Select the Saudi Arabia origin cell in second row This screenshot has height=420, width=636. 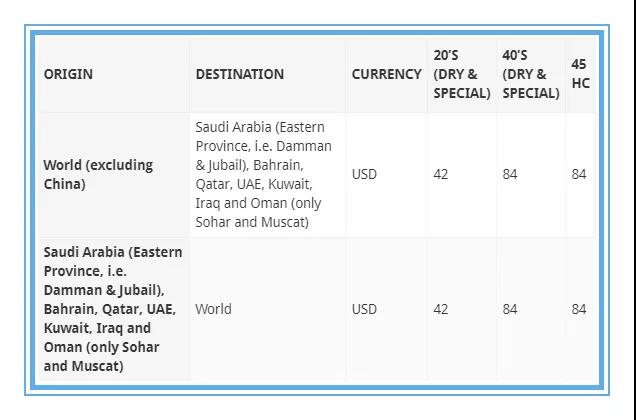113,309
